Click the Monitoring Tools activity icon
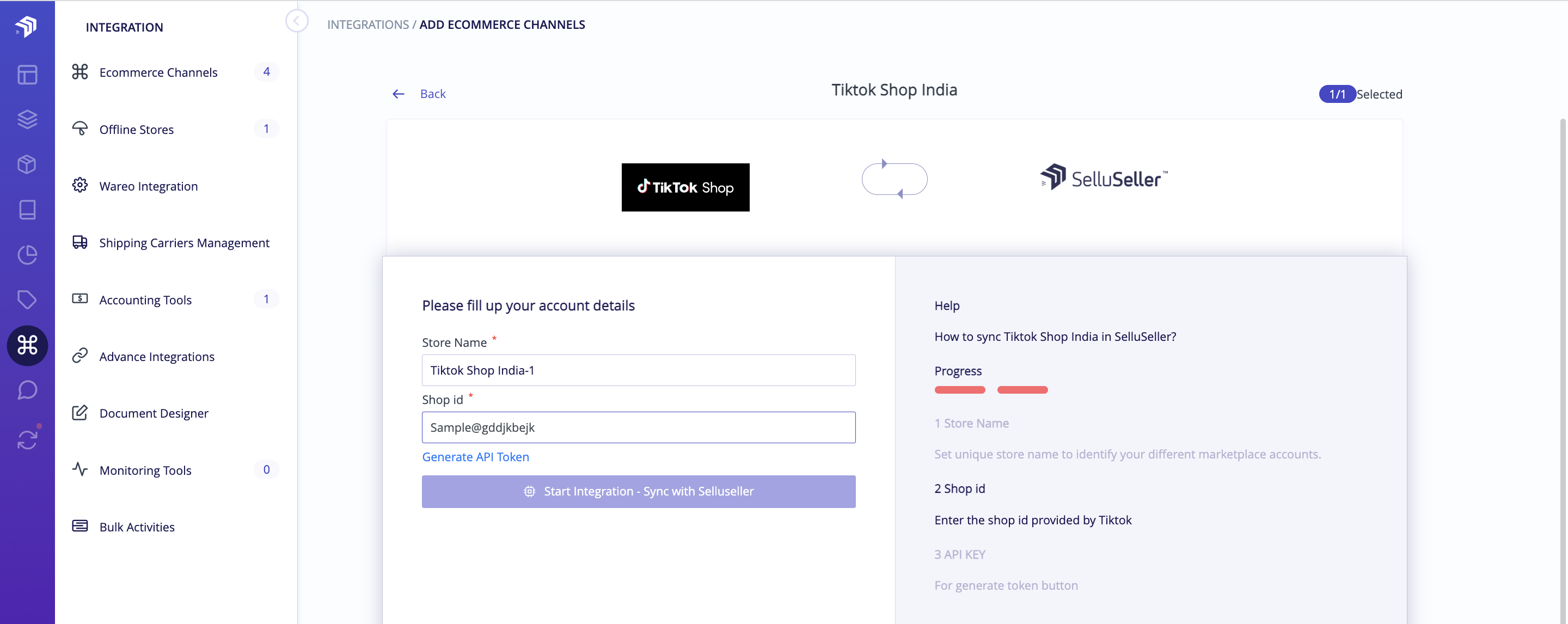1568x624 pixels. 79,469
